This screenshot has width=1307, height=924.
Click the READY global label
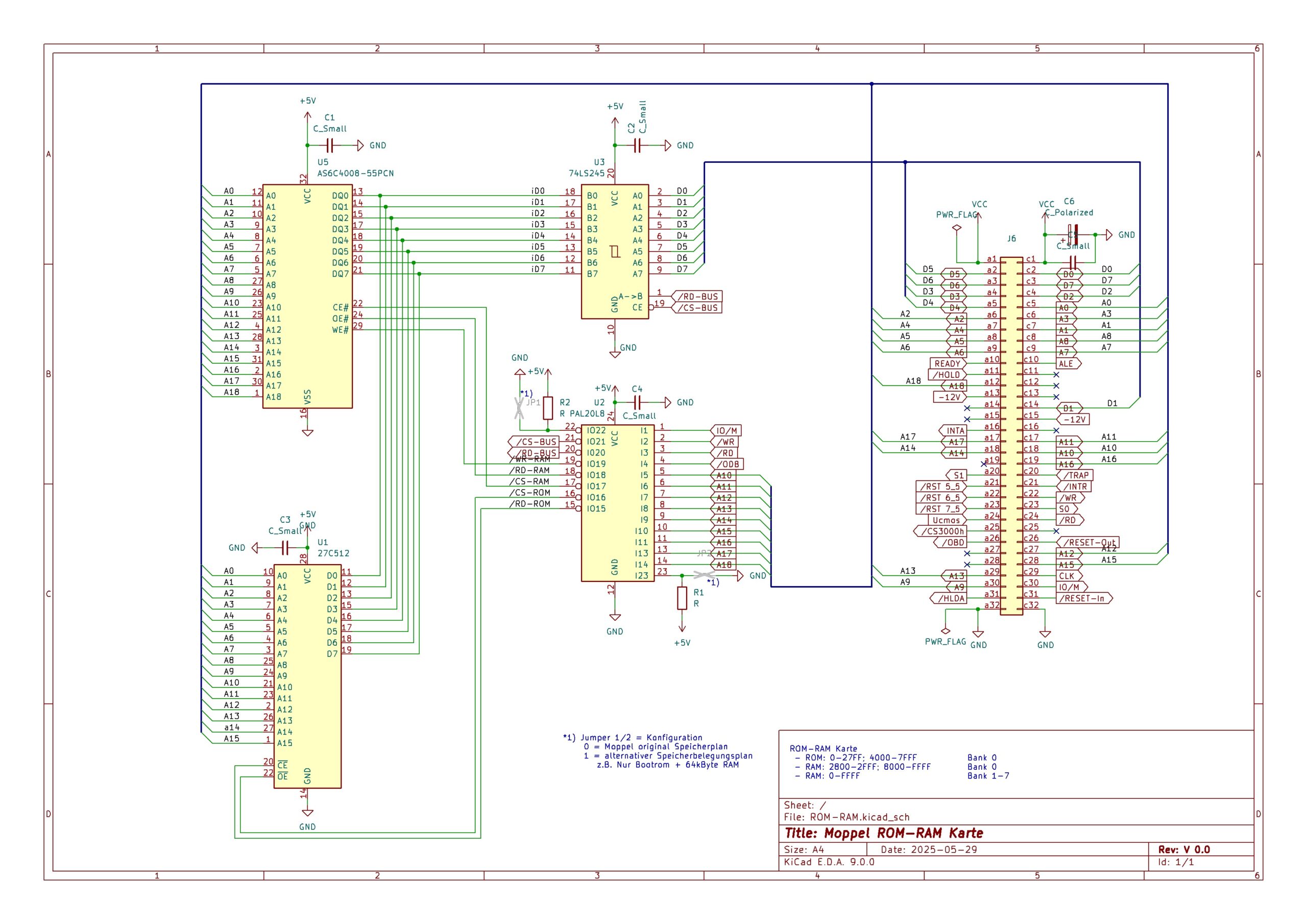pos(949,363)
